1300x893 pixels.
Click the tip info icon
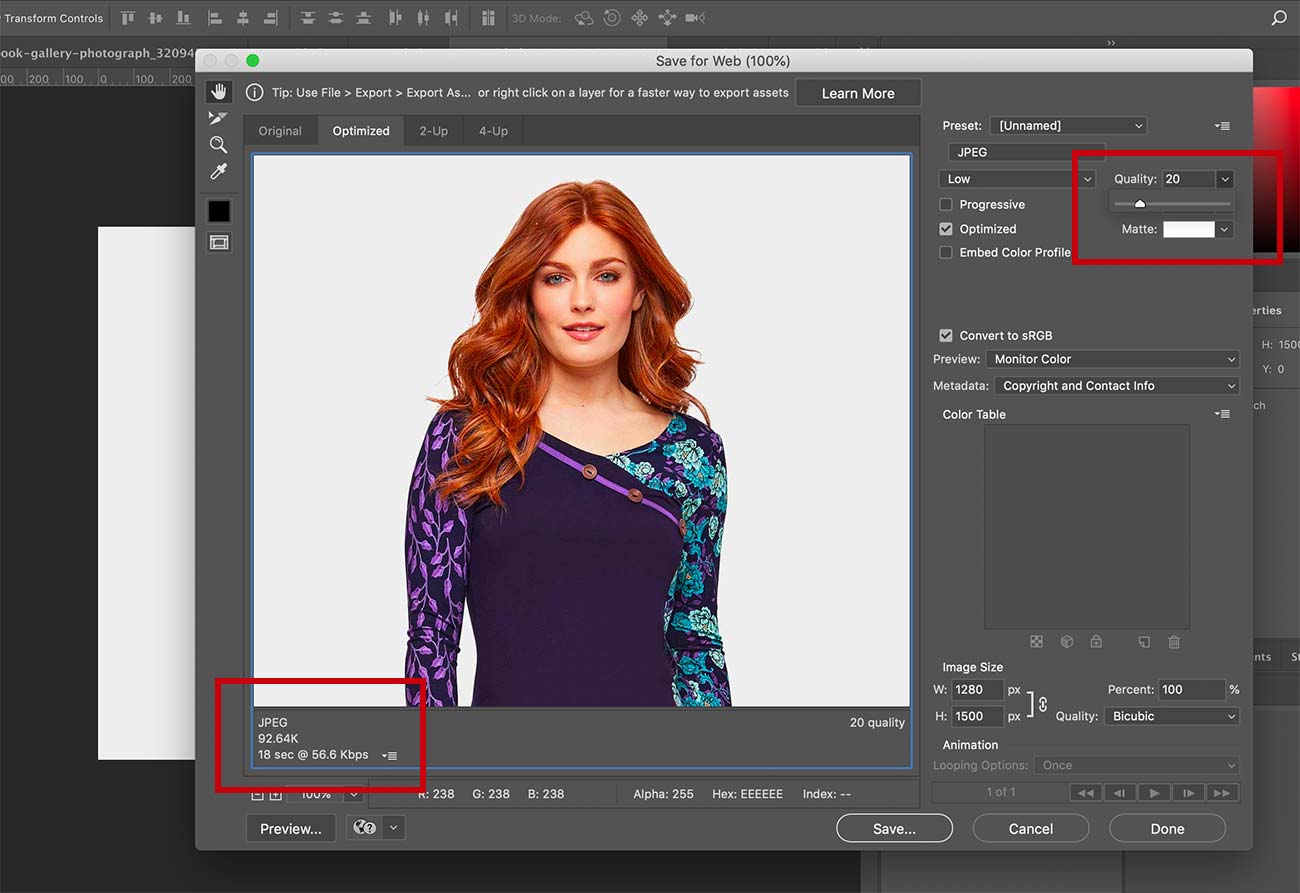(255, 92)
